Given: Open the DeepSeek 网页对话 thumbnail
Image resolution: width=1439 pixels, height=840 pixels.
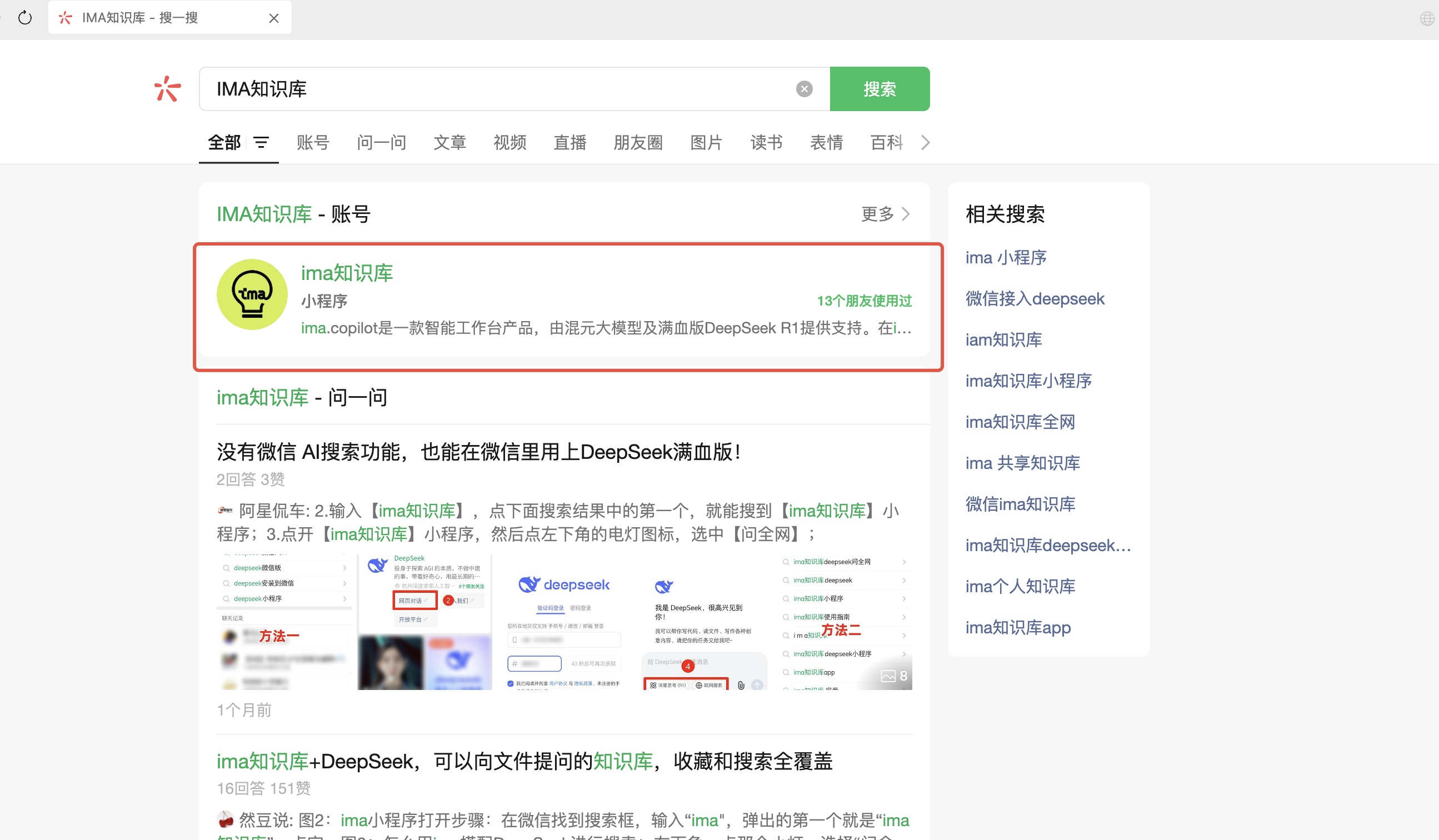Looking at the screenshot, I should click(x=424, y=622).
